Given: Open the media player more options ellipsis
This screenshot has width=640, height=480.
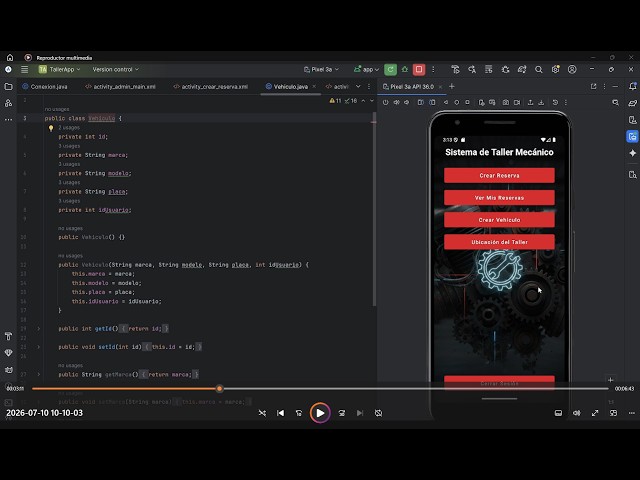Looking at the screenshot, I should tap(631, 413).
